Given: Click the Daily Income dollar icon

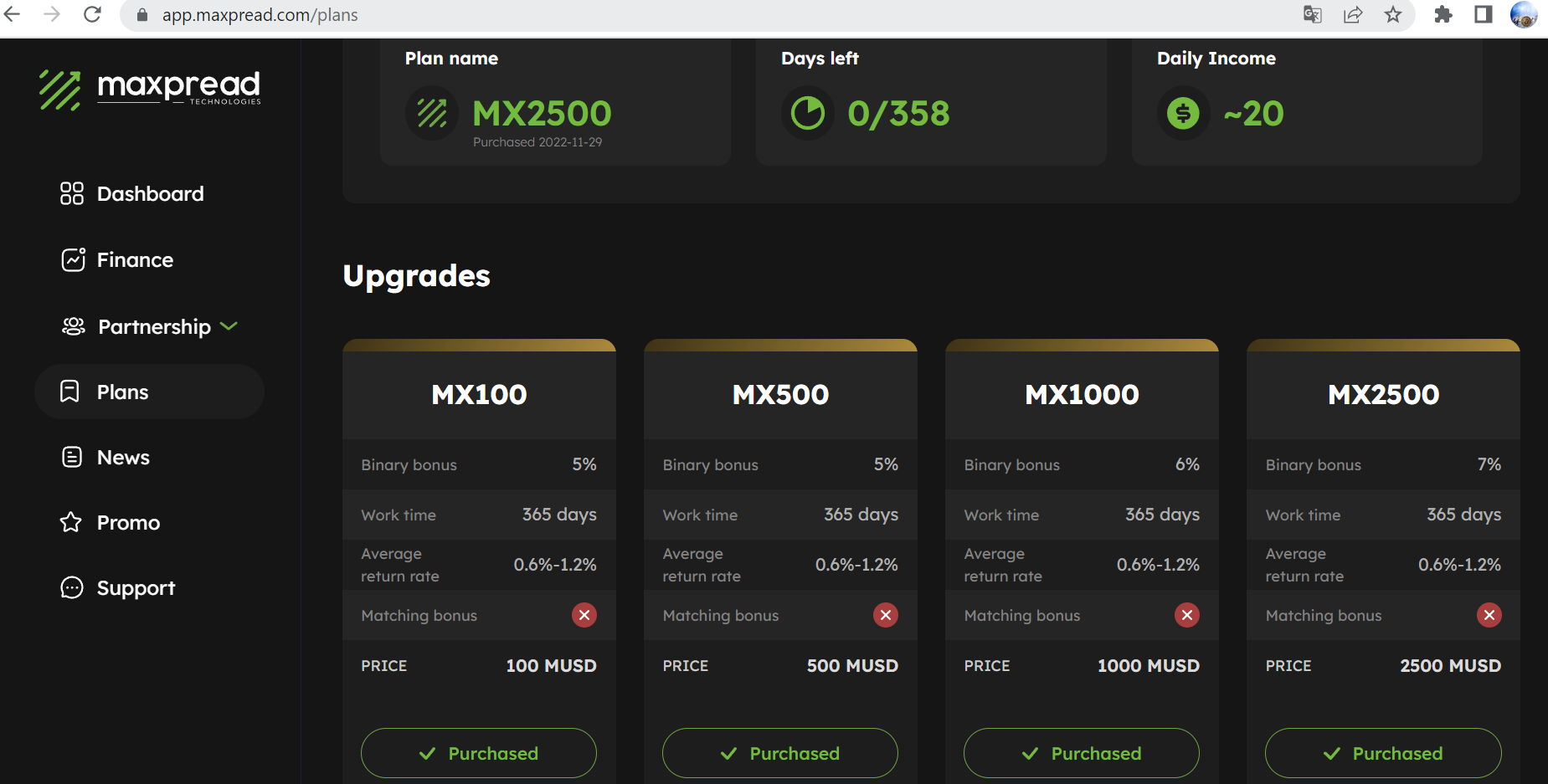Looking at the screenshot, I should coord(1184,113).
